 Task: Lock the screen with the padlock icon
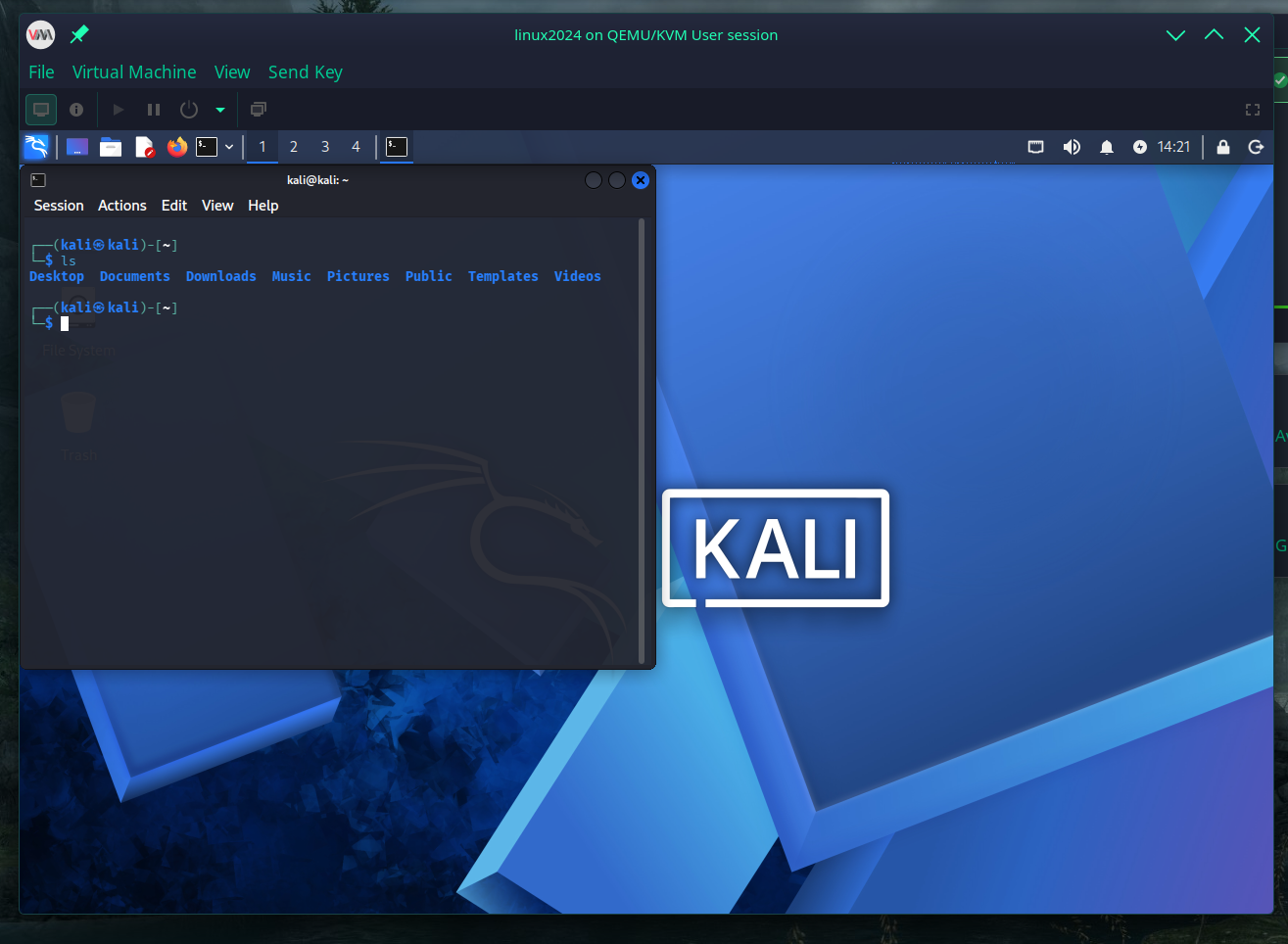1223,147
